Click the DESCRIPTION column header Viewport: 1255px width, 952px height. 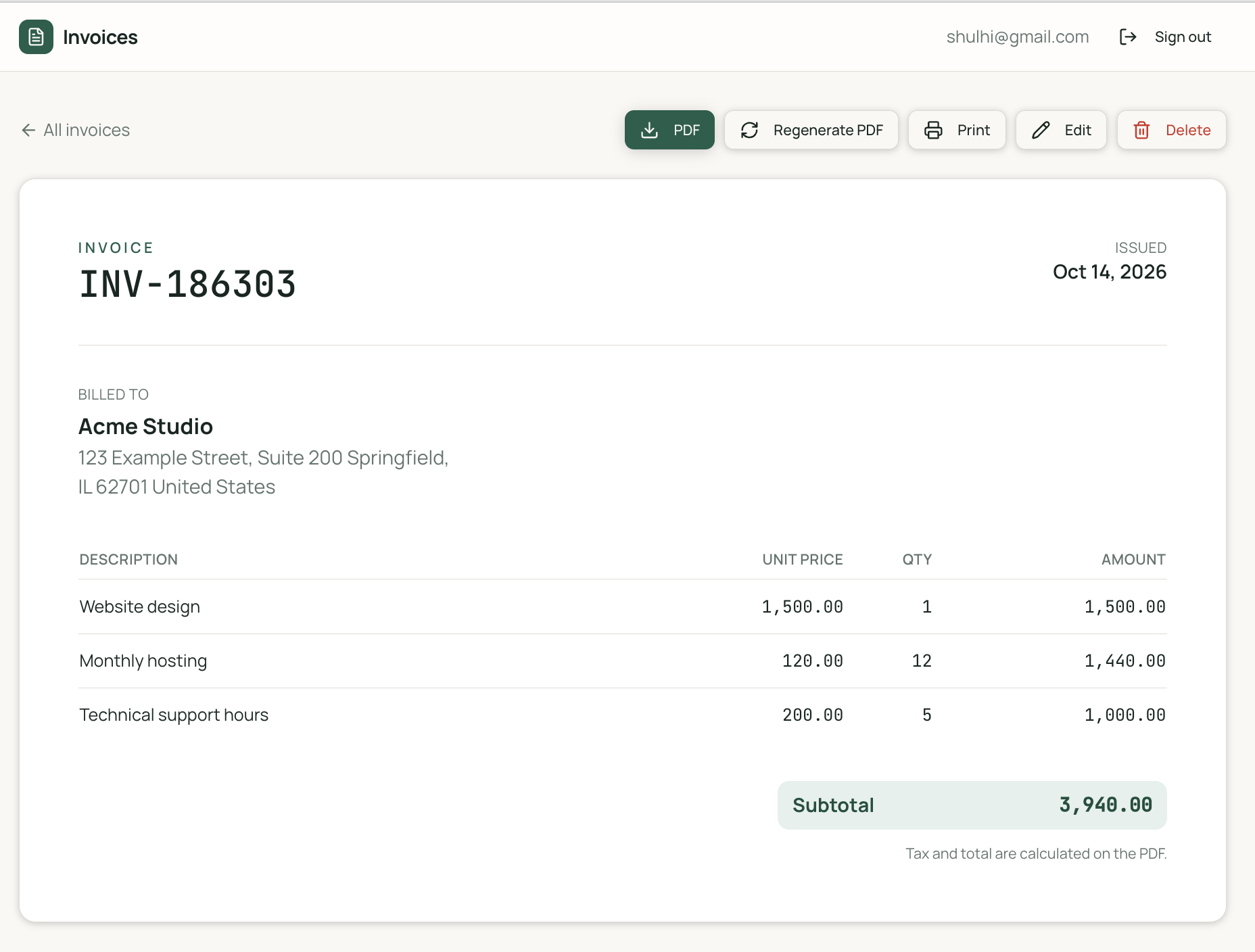click(x=128, y=559)
